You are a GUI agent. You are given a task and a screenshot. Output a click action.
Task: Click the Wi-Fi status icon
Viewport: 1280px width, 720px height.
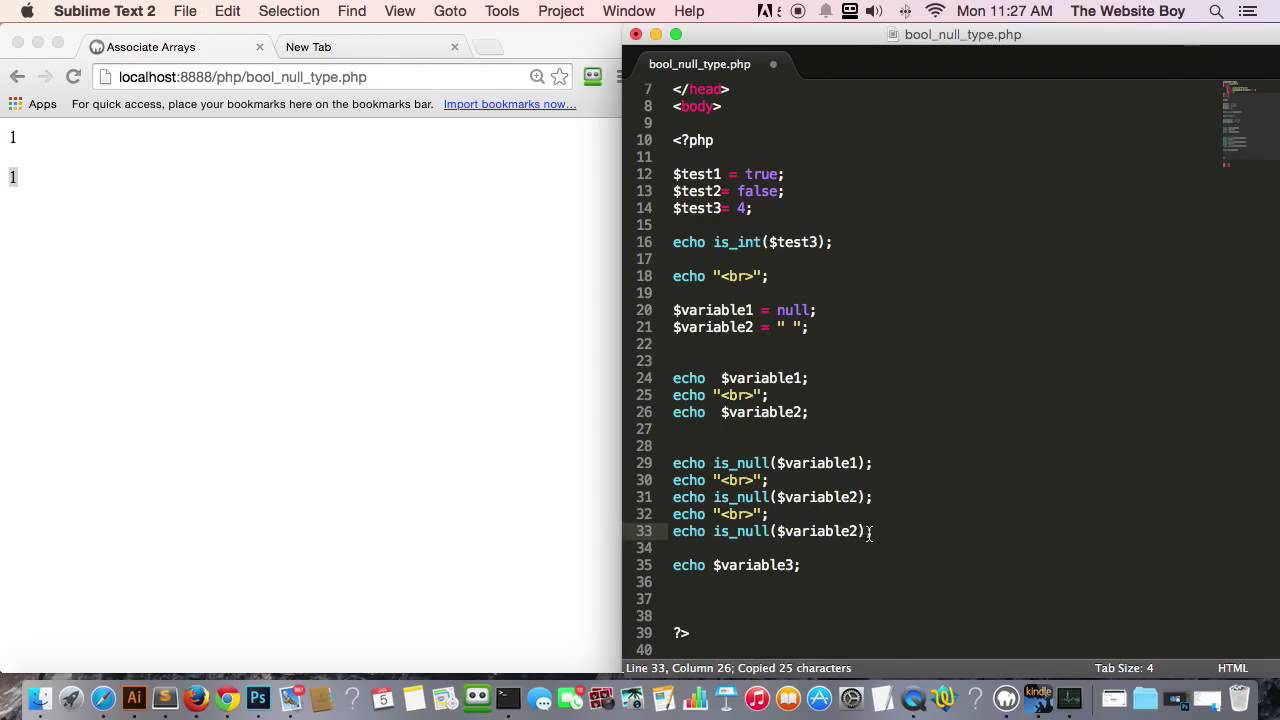[935, 11]
